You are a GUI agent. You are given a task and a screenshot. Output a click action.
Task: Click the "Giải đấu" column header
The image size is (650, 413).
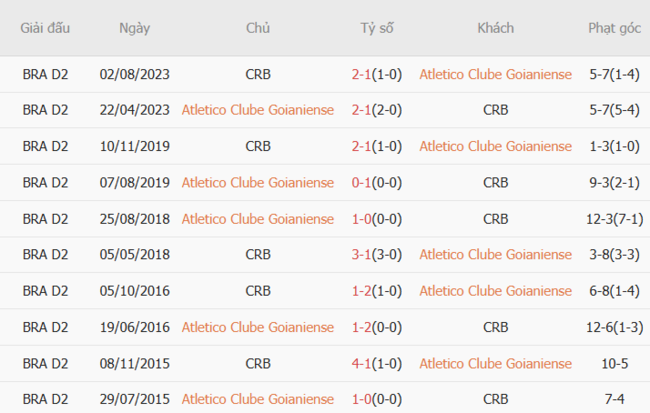(x=45, y=28)
